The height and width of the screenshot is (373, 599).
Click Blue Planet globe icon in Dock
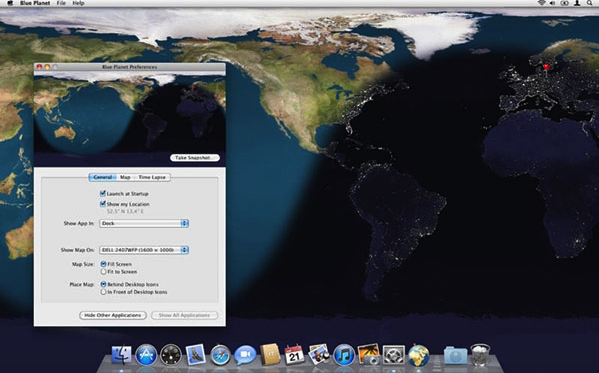(x=418, y=355)
